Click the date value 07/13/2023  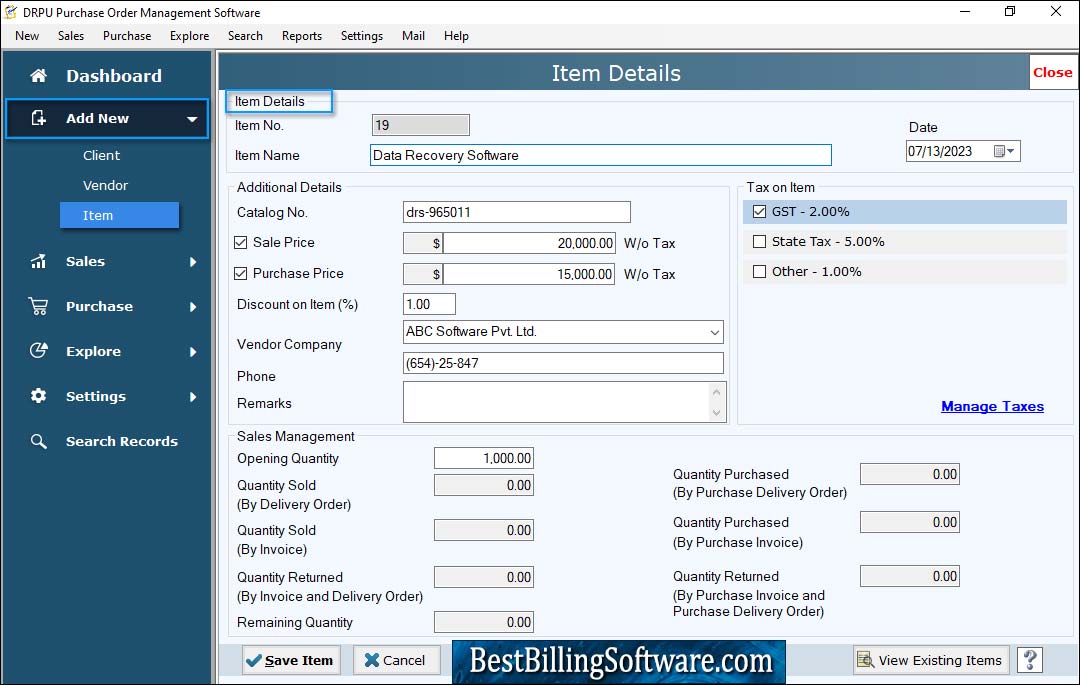pos(939,151)
